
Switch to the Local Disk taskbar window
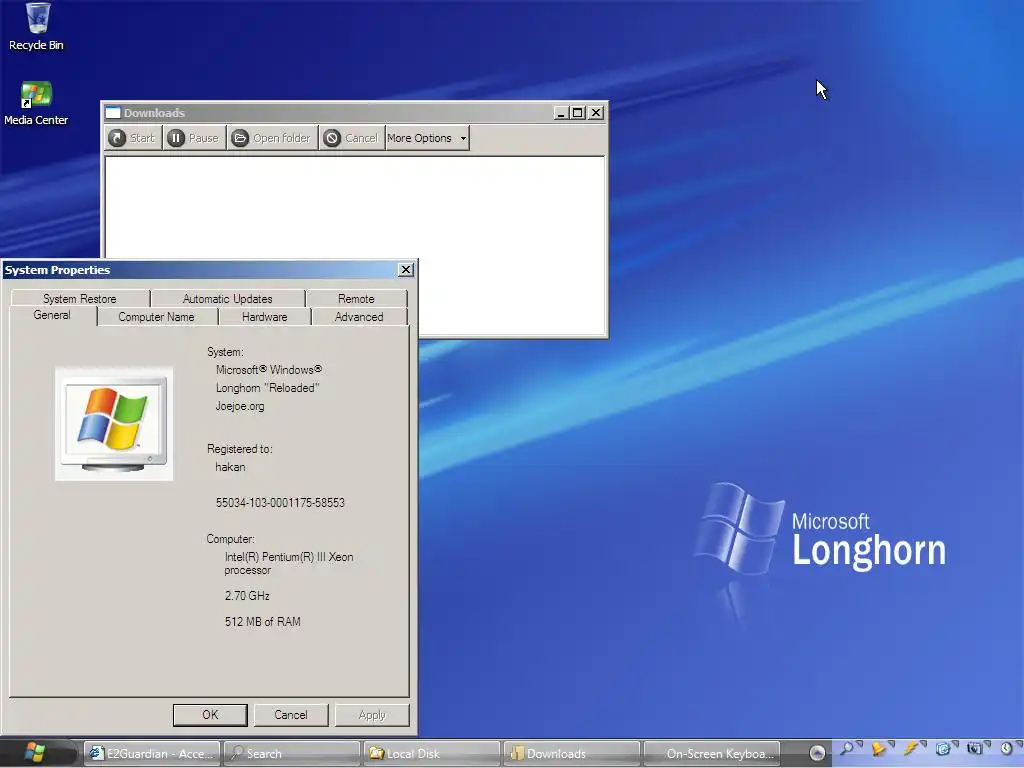pyautogui.click(x=431, y=754)
